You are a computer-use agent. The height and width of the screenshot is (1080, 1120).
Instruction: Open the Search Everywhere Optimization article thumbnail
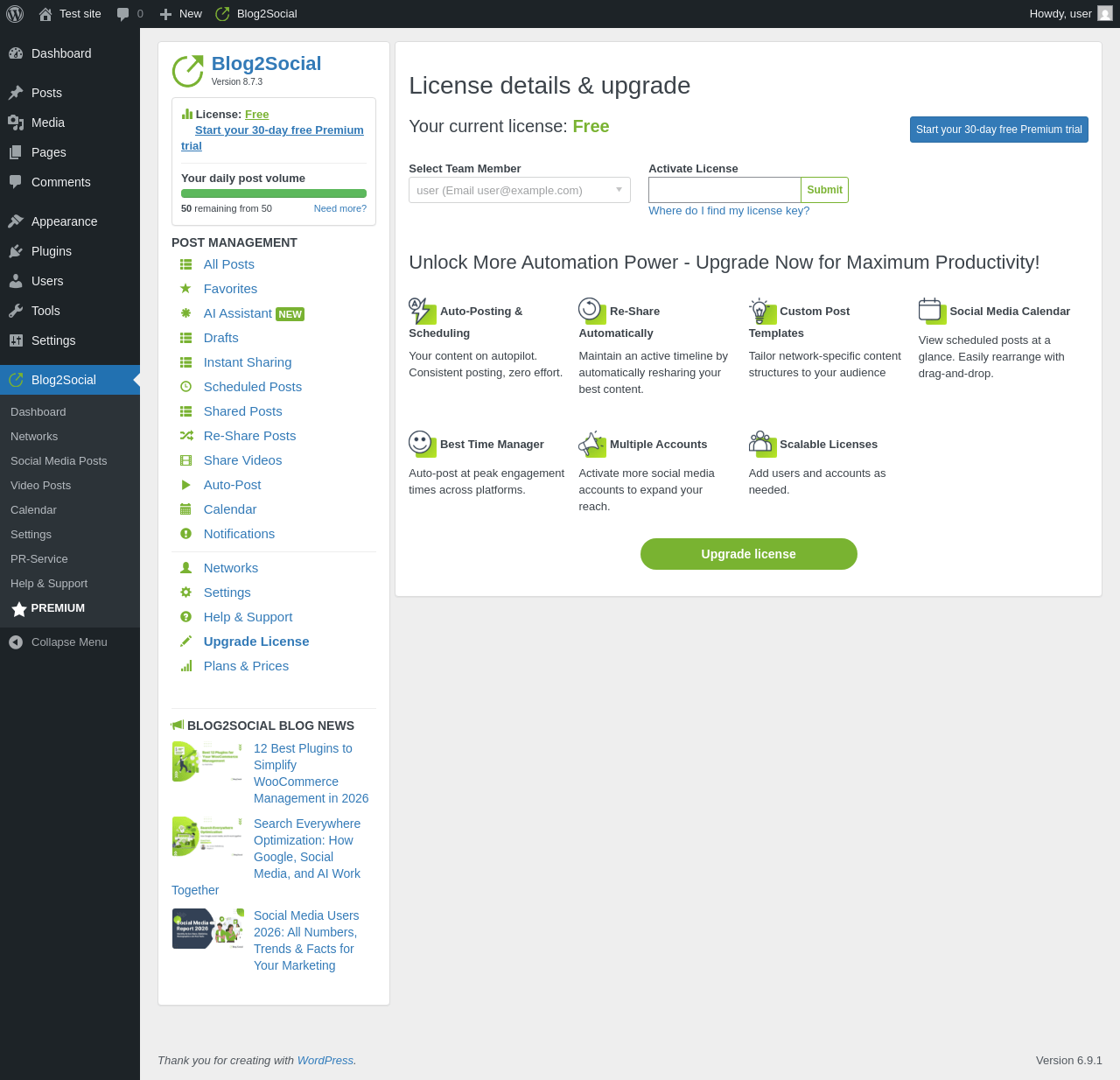[x=208, y=837]
